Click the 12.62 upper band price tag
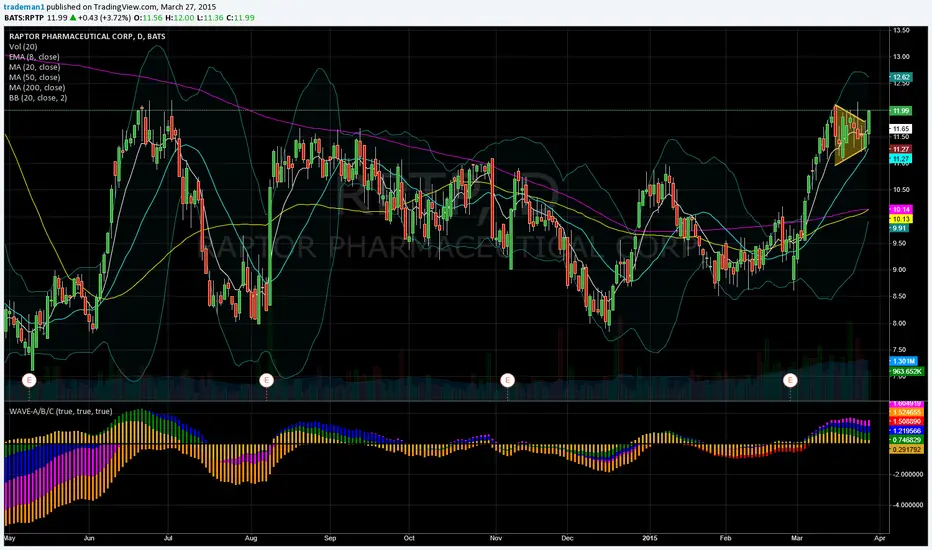The width and height of the screenshot is (932, 550). 901,77
